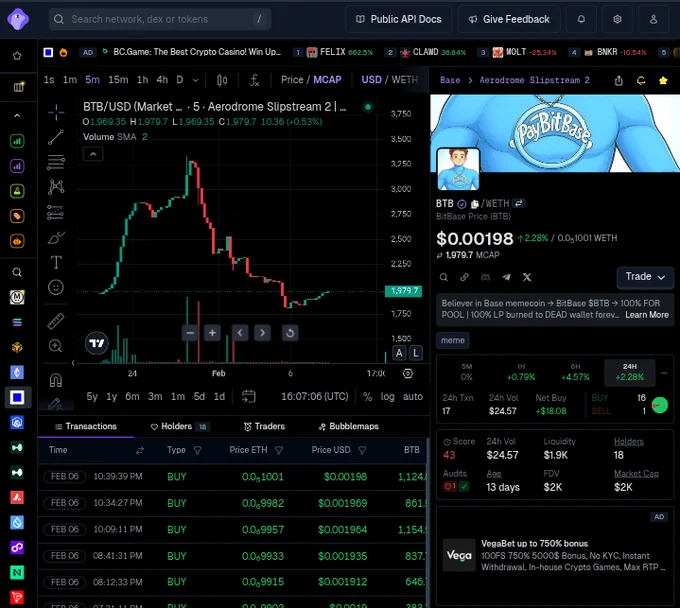The height and width of the screenshot is (608, 680).
Task: Filter transactions by Price USD
Action: coord(362,451)
